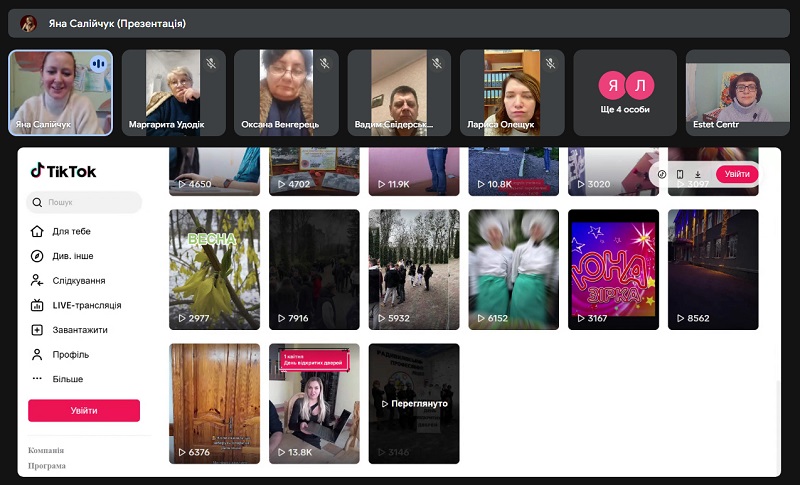Image resolution: width=800 pixels, height=485 pixels.
Task: Click the TikTok logo in the sidebar
Action: 63,171
